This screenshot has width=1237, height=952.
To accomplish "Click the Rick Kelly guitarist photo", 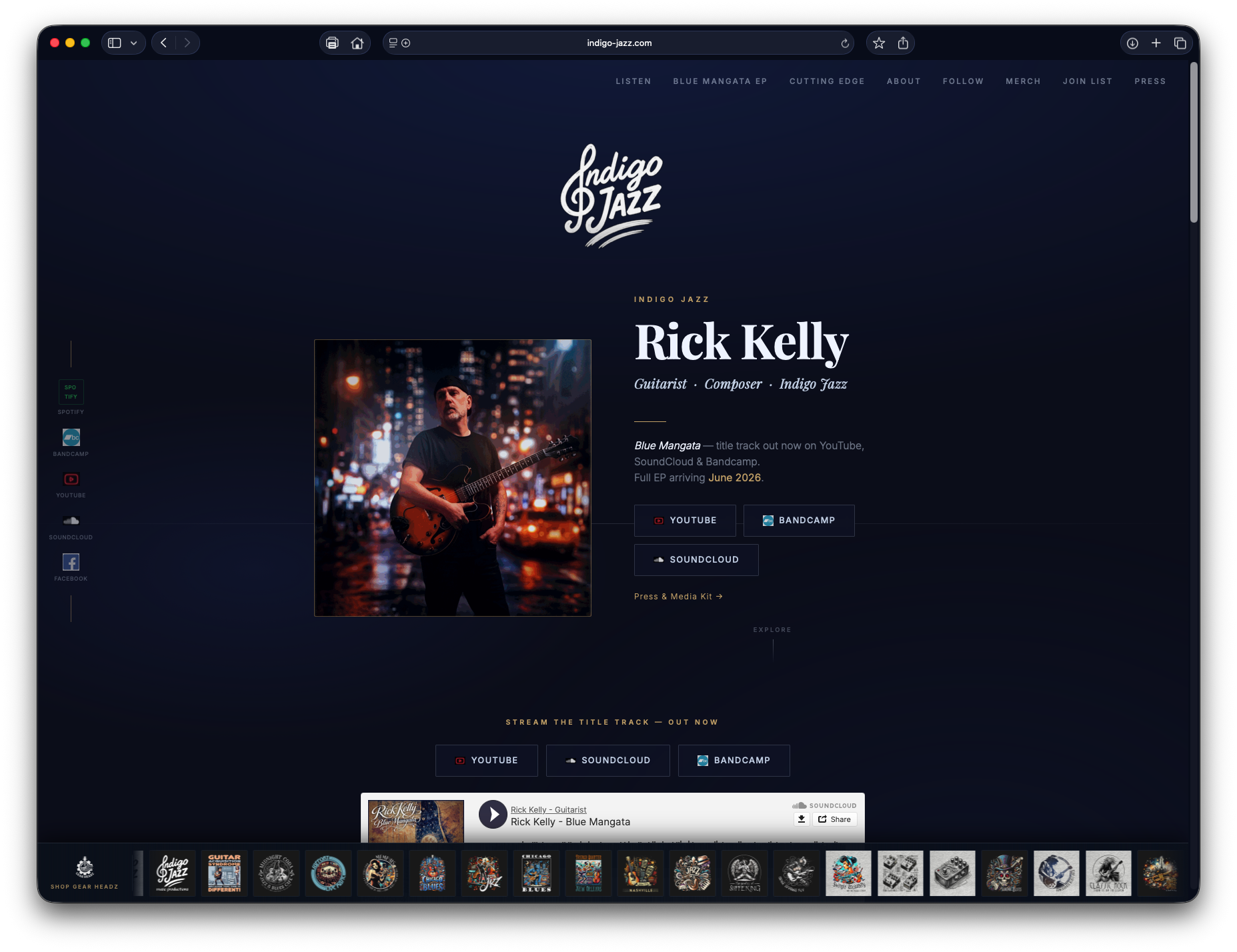I will click(x=453, y=478).
